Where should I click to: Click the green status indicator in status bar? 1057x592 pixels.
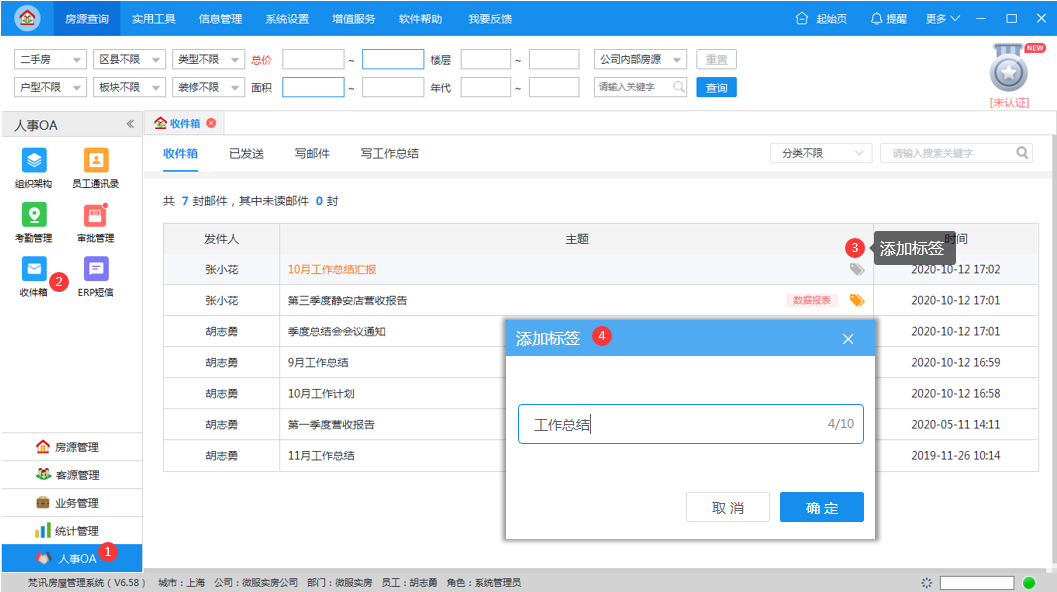pyautogui.click(x=1029, y=583)
